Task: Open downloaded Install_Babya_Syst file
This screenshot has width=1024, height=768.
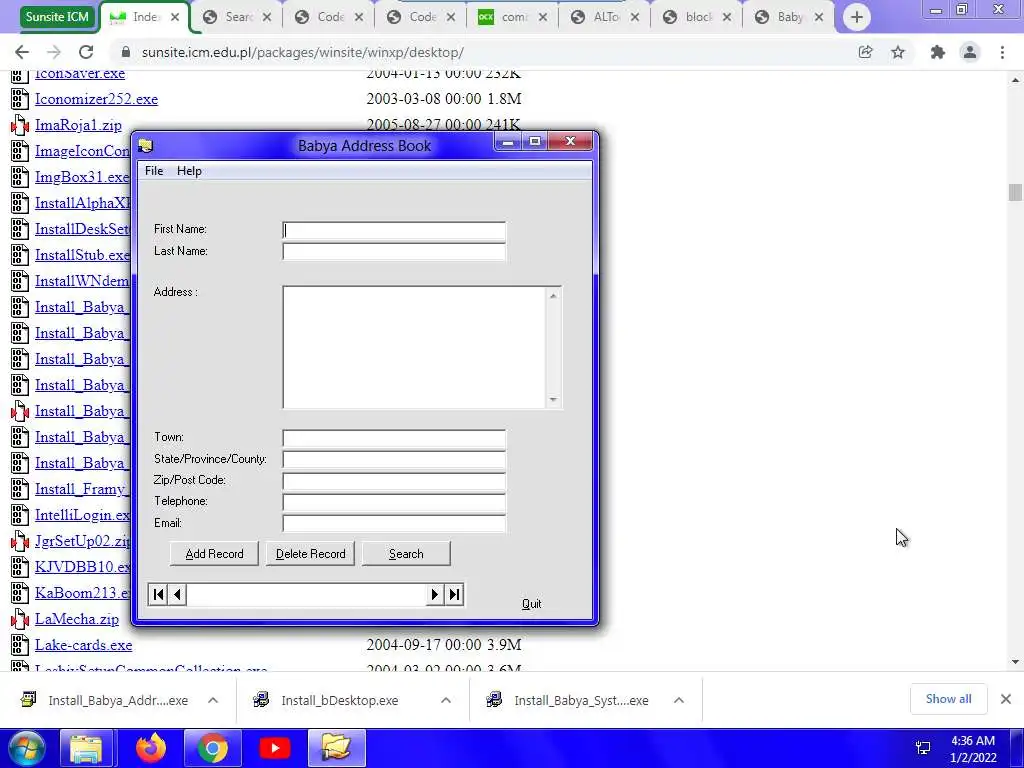Action: coord(581,700)
